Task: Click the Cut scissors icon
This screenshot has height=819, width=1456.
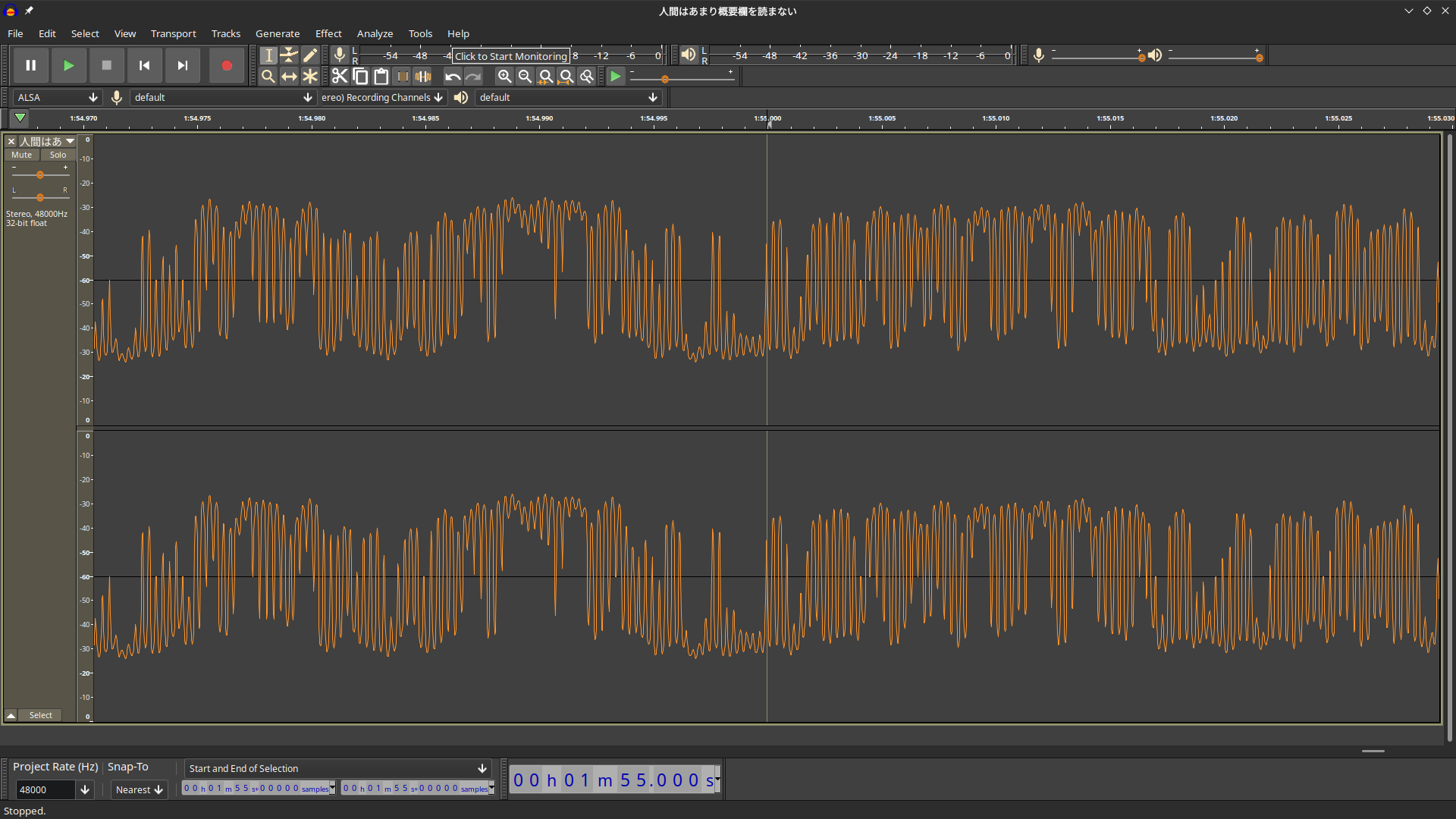Action: point(340,76)
